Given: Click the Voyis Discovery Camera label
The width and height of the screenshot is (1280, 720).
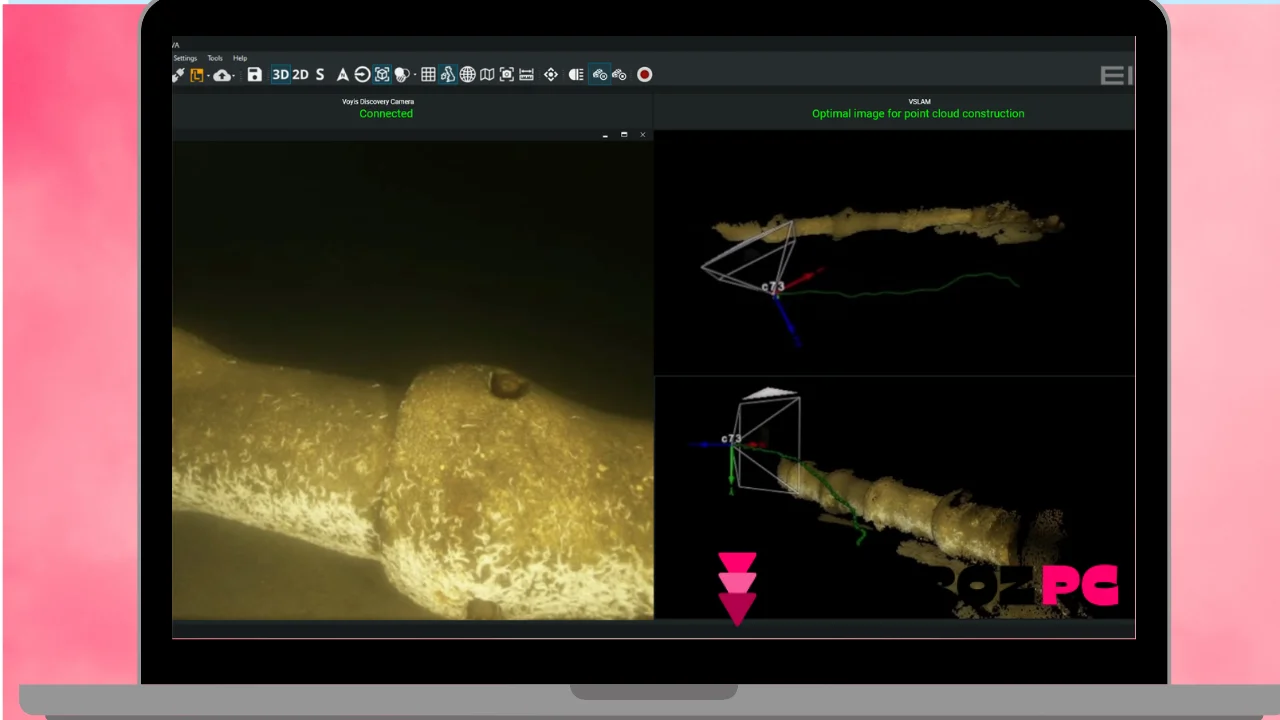Looking at the screenshot, I should [378, 102].
